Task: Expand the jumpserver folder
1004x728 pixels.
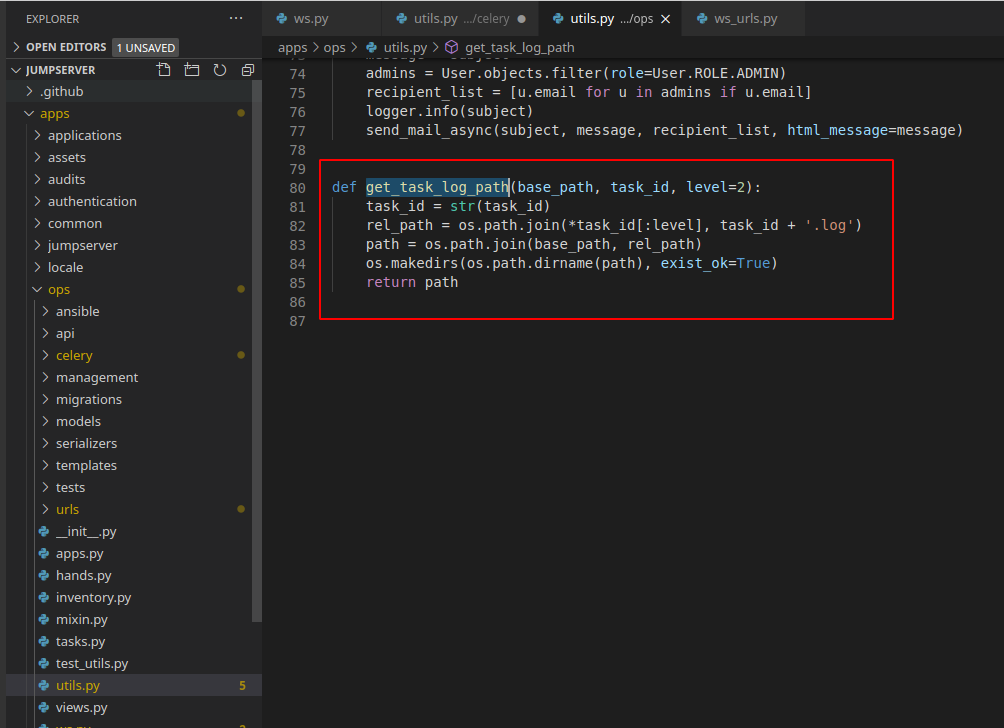Action: (x=37, y=245)
